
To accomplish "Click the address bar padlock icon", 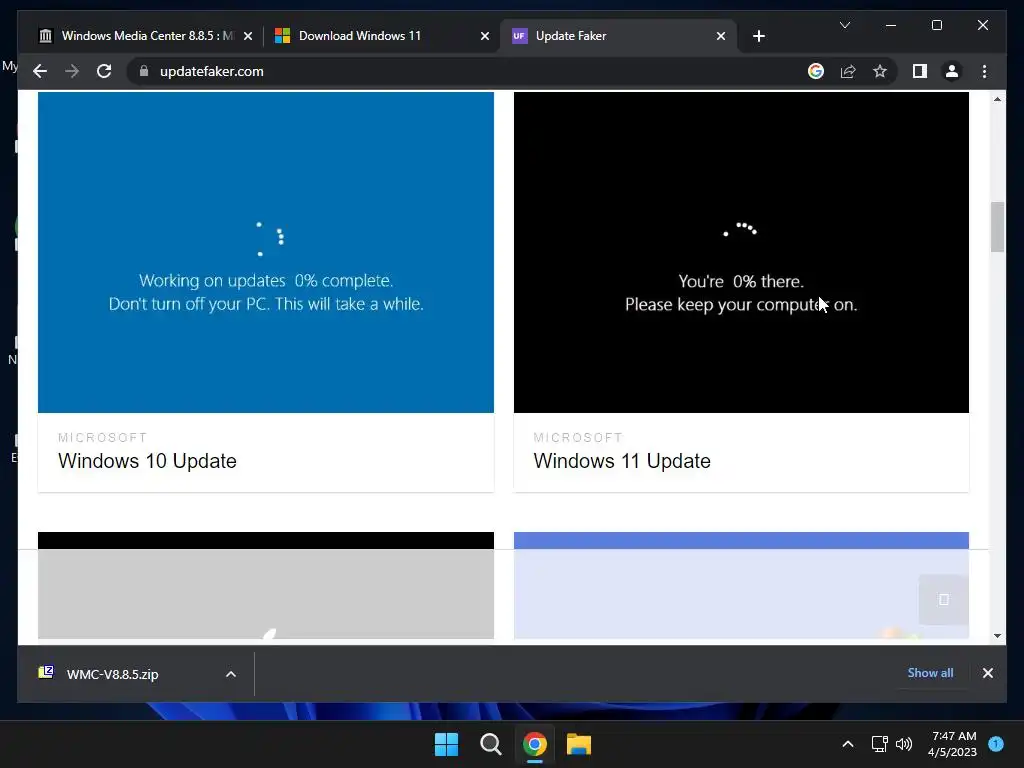I will [144, 71].
